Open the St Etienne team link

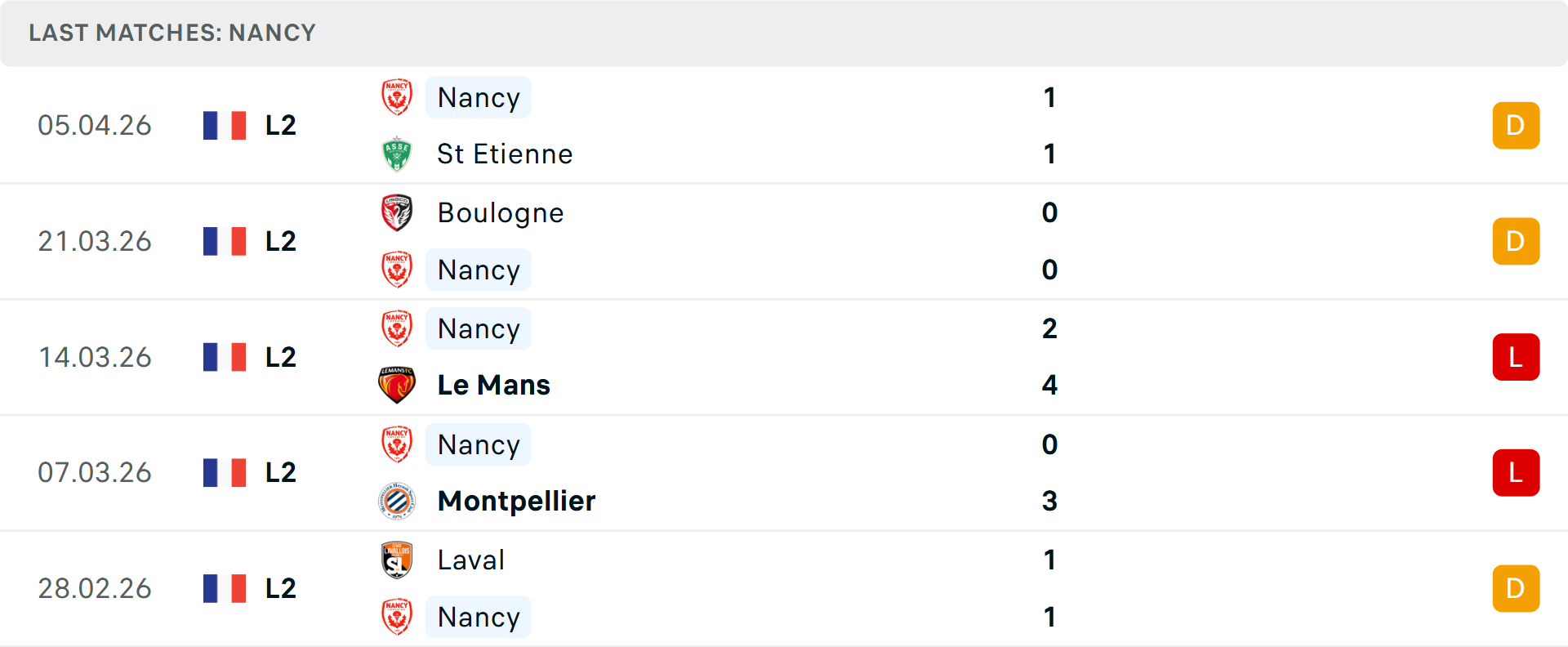pos(505,154)
